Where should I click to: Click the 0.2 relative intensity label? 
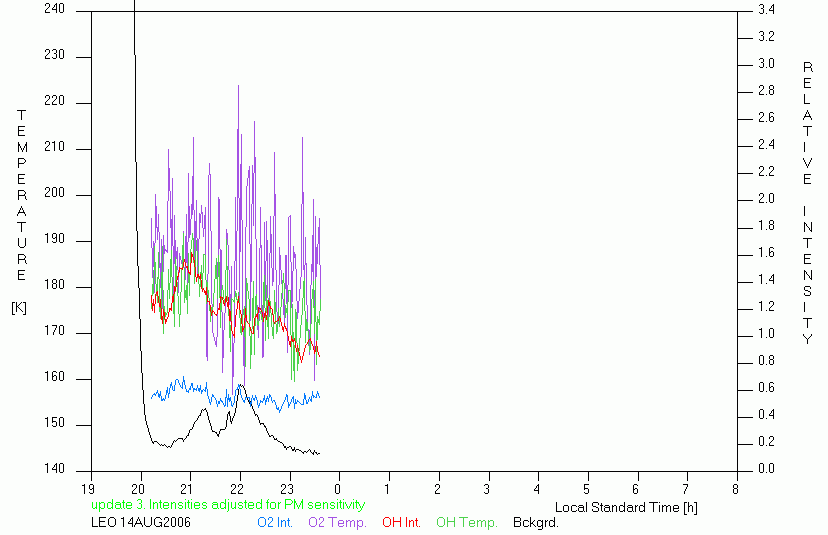point(766,442)
